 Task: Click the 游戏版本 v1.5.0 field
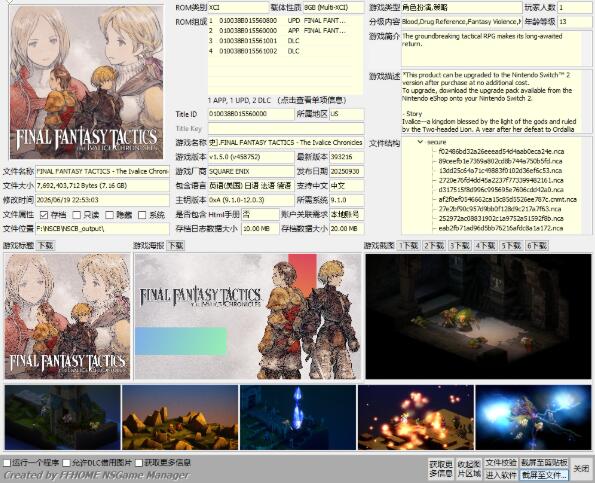click(x=251, y=157)
